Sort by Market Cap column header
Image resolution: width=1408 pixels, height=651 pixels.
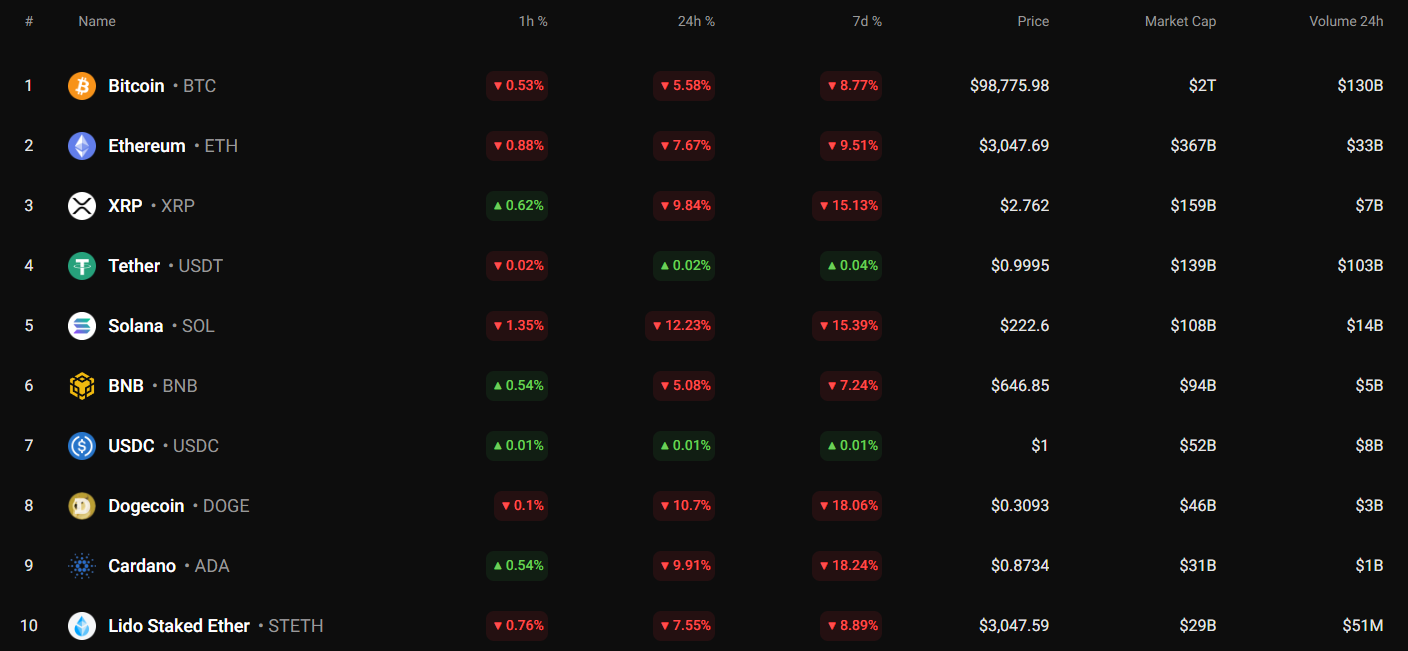coord(1180,21)
